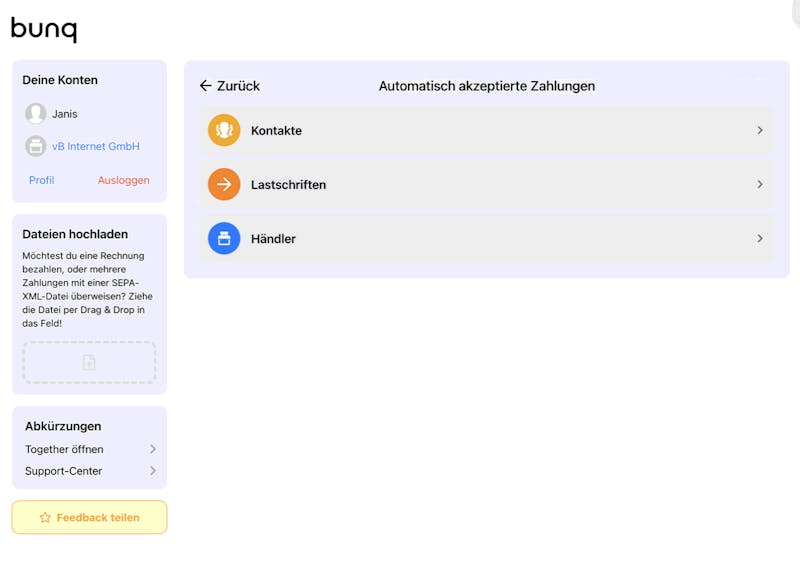
Task: Open the Kontakte settings entry
Action: 487,130
